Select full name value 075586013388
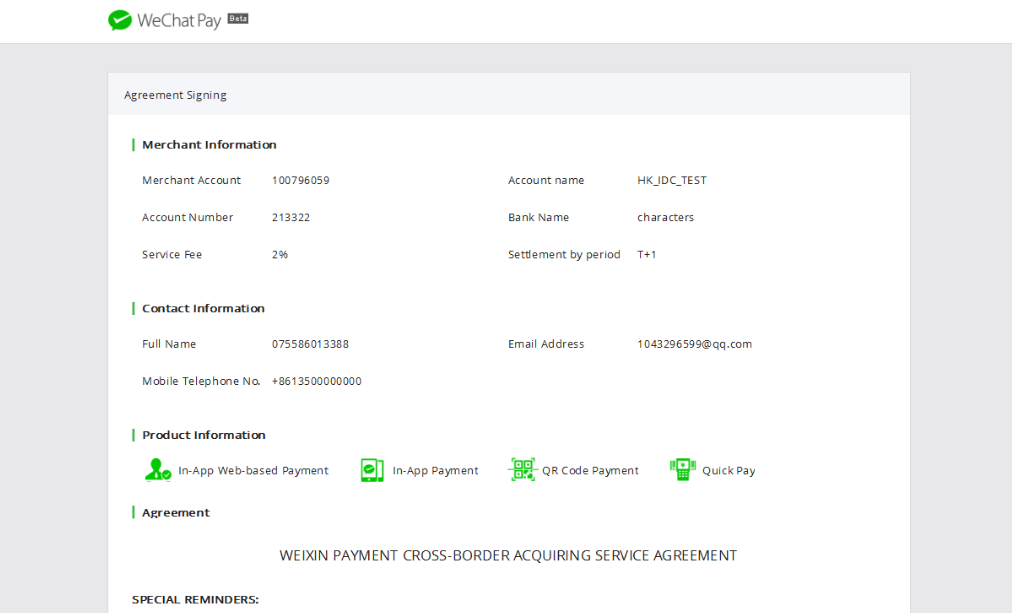The image size is (1012, 613). click(310, 344)
